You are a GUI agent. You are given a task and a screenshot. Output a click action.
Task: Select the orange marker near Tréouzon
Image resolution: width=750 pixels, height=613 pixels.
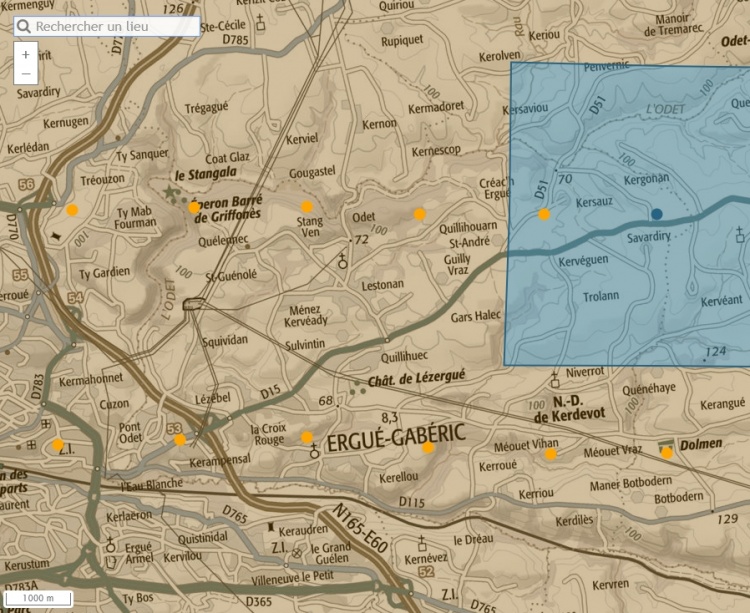tap(72, 210)
